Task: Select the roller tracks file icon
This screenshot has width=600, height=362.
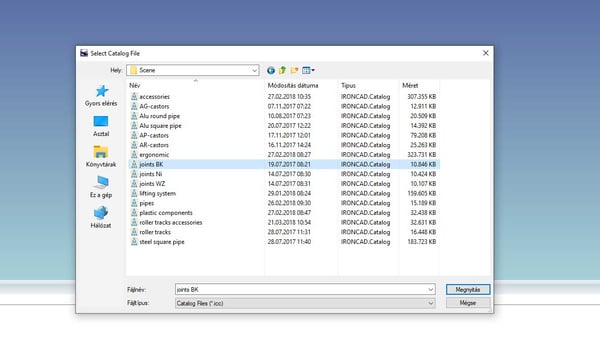Action: tap(134, 232)
